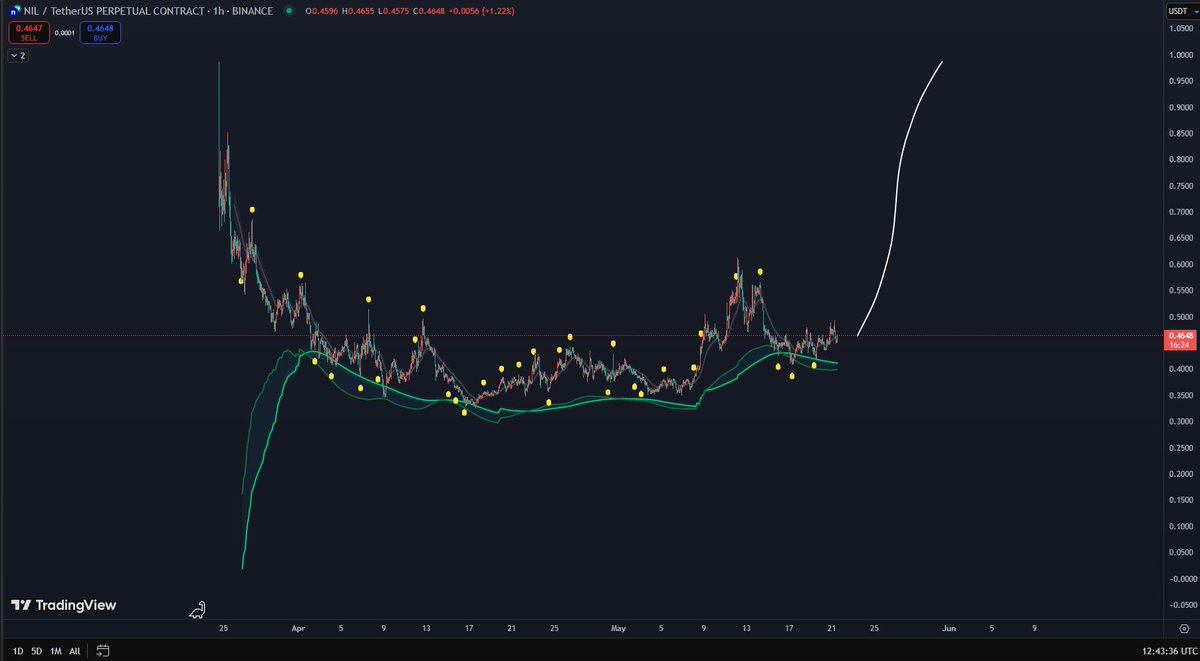The width and height of the screenshot is (1200, 661).
Task: Click the 0.4647 SELL button
Action: tap(27, 32)
